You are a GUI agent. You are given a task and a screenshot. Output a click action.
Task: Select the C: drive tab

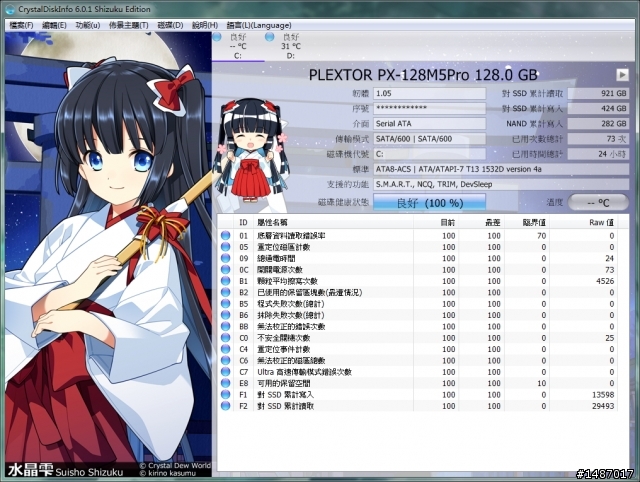tap(238, 46)
